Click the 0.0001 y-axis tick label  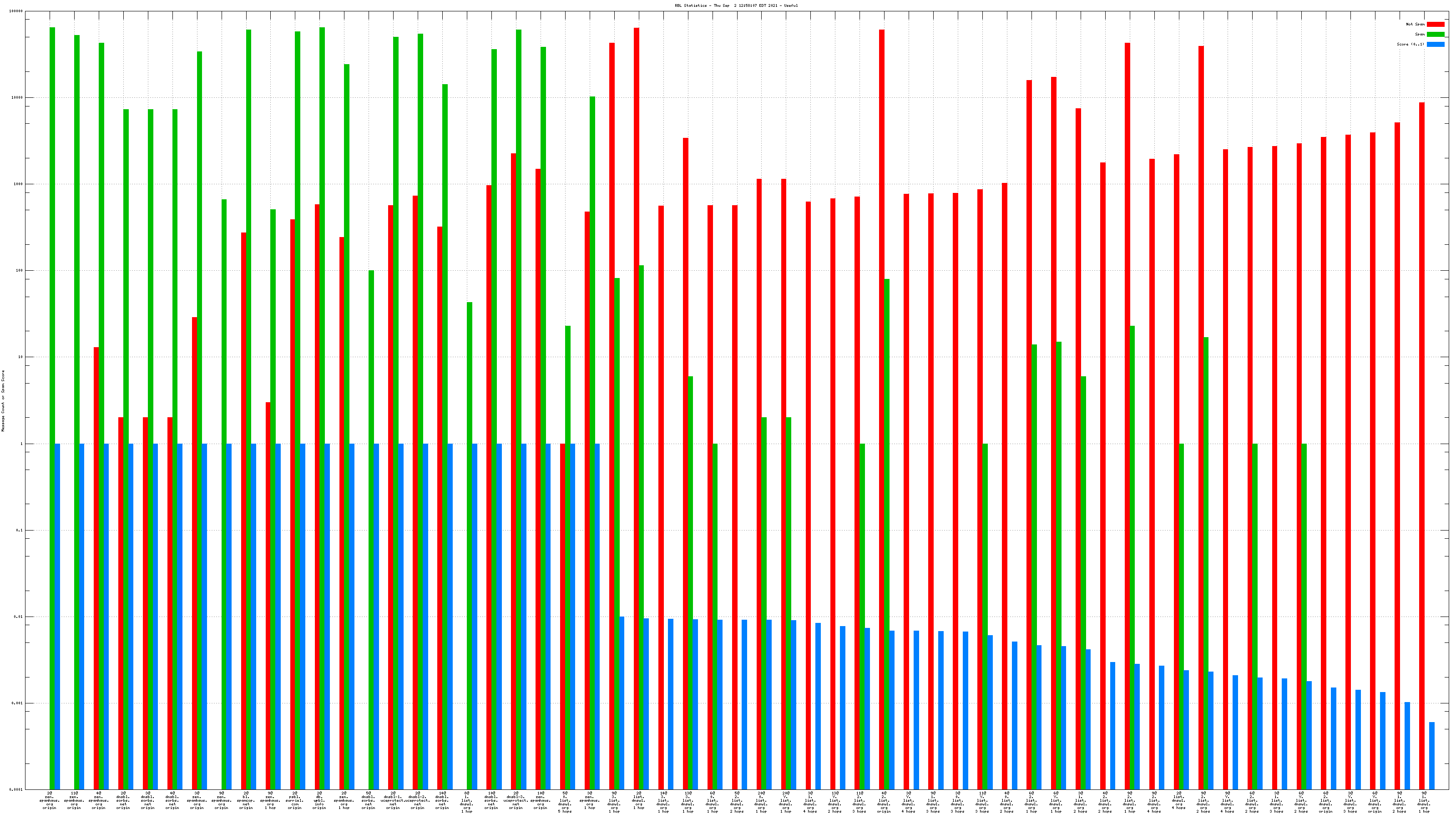tap(17, 789)
